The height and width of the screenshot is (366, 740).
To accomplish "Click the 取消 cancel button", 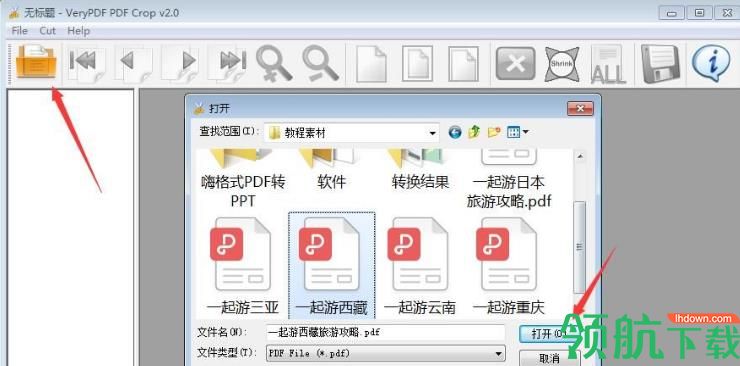I will [x=549, y=358].
